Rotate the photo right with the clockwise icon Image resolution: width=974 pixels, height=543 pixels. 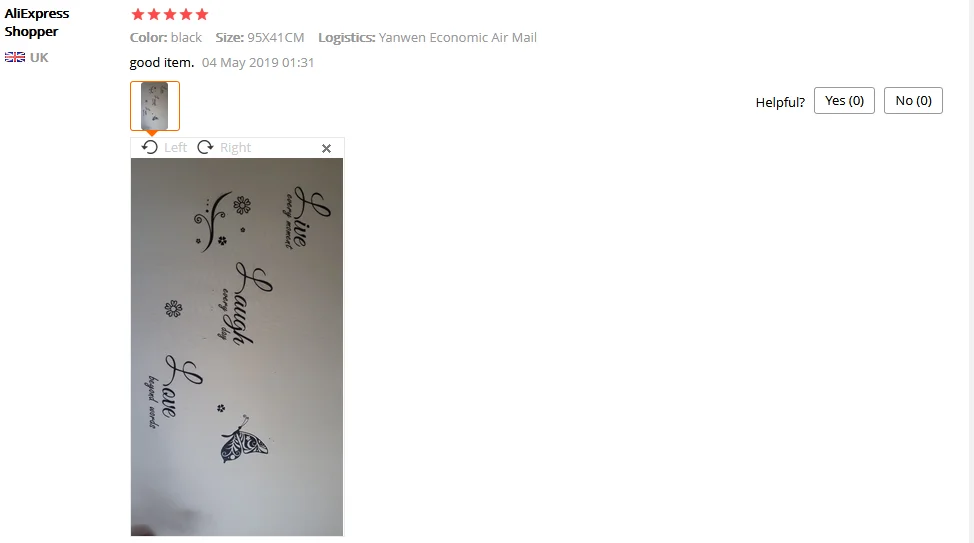coord(205,147)
